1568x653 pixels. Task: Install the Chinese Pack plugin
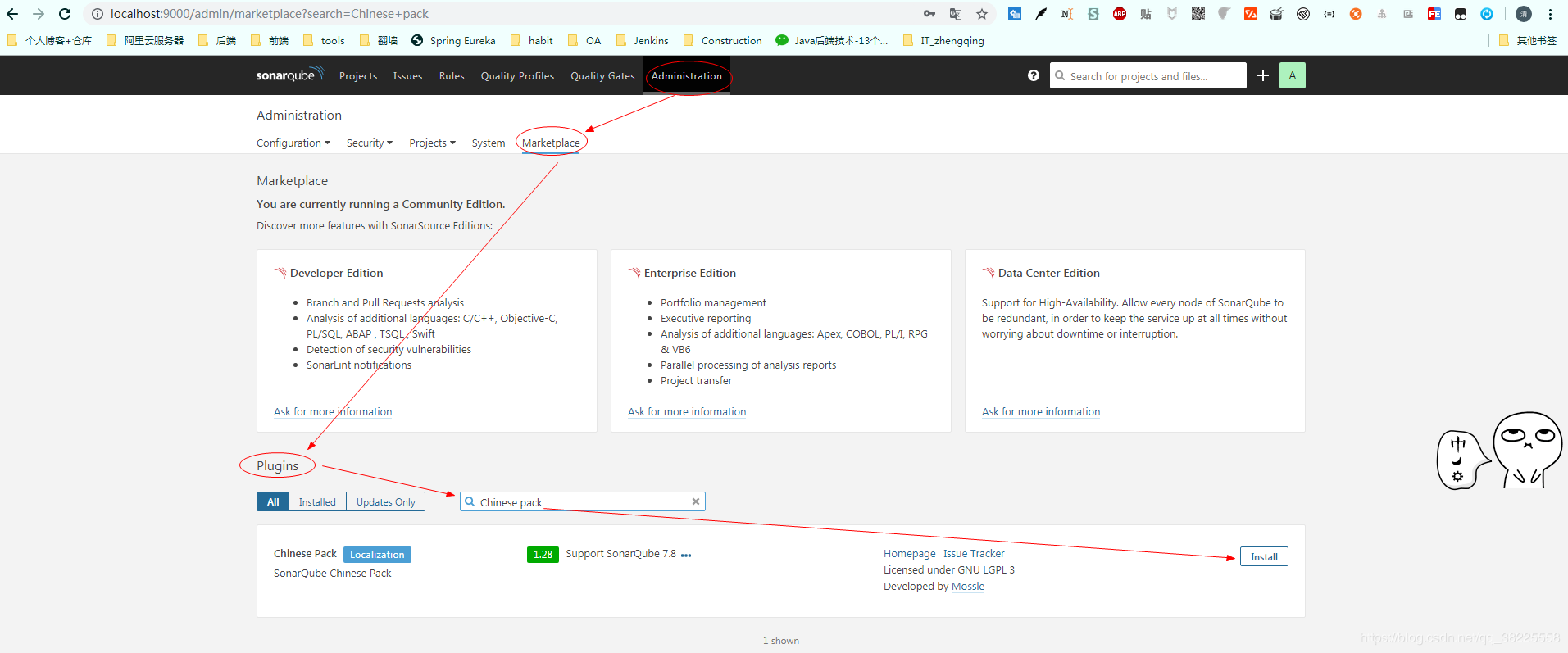pyautogui.click(x=1264, y=556)
